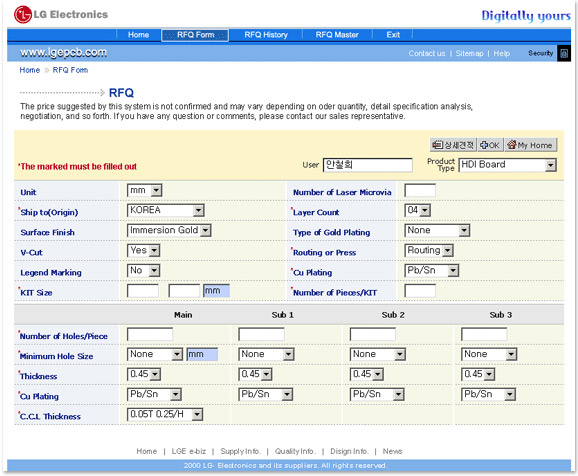Viewport: 578px width, 476px height.
Task: Click the first KIT Size field
Action: pyautogui.click(x=143, y=291)
